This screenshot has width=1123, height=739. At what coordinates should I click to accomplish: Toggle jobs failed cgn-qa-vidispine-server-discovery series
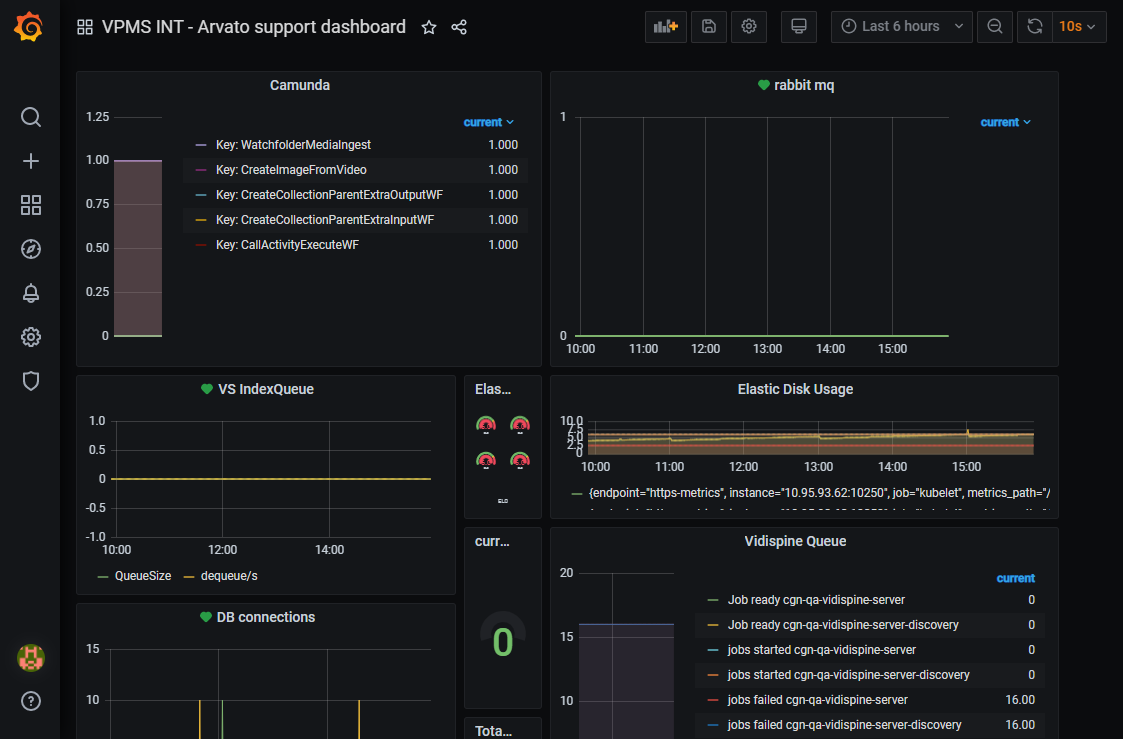(844, 725)
